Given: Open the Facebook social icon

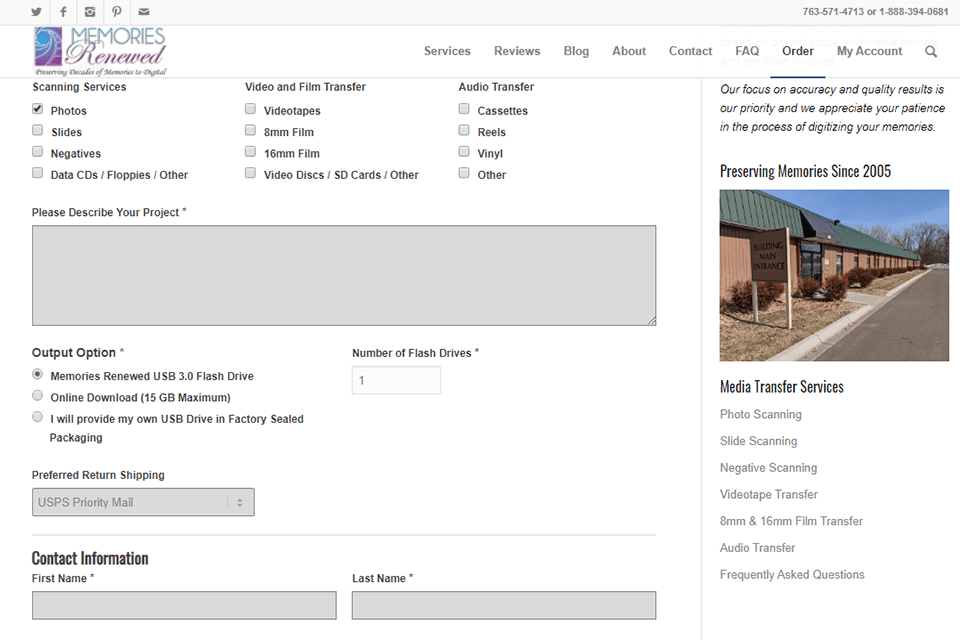Looking at the screenshot, I should pos(63,12).
